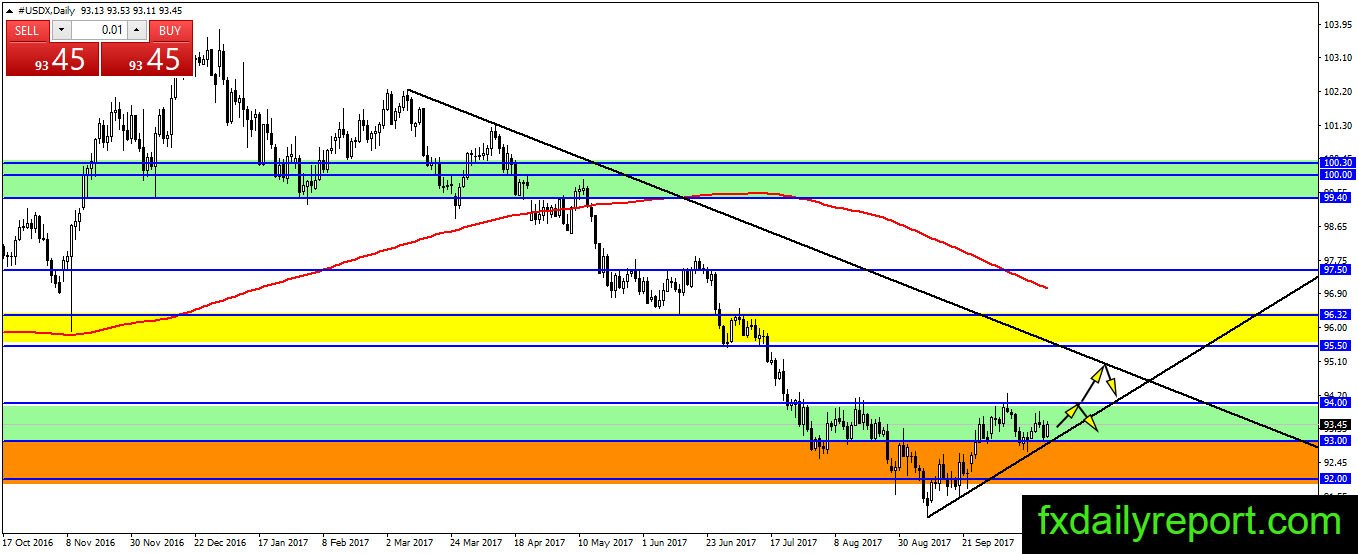Image resolution: width=1358 pixels, height=554 pixels.
Task: Click the 92.00 price level label
Action: (x=1337, y=479)
